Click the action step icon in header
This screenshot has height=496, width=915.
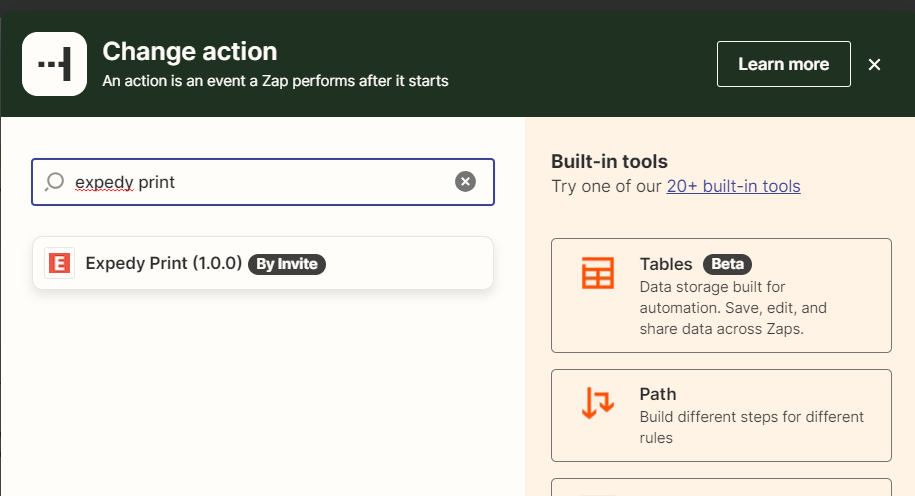(x=54, y=64)
